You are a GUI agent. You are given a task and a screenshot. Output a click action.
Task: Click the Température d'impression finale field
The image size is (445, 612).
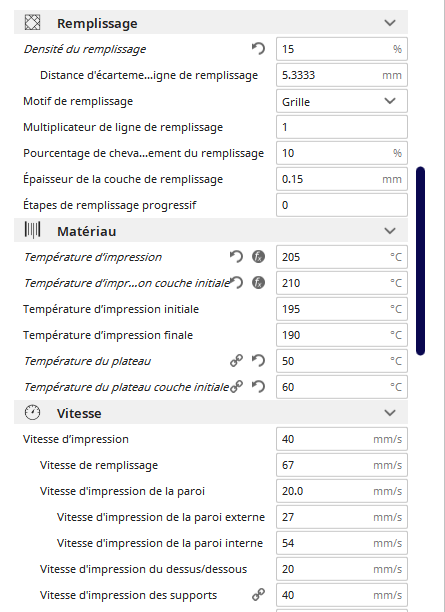tap(342, 335)
